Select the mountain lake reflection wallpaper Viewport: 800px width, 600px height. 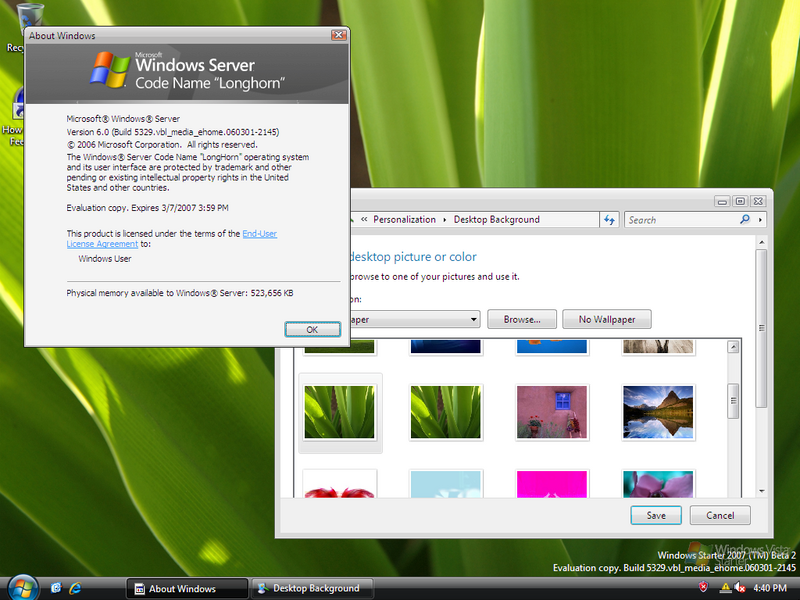[x=658, y=412]
